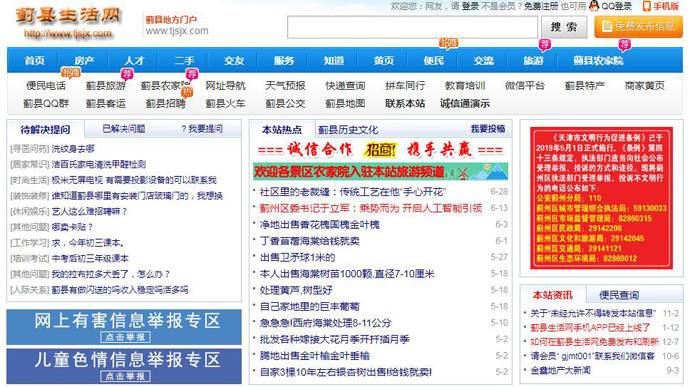Image resolution: width=690 pixels, height=387 pixels.
Task: Open the 天气预报 quick link
Action: pos(285,85)
